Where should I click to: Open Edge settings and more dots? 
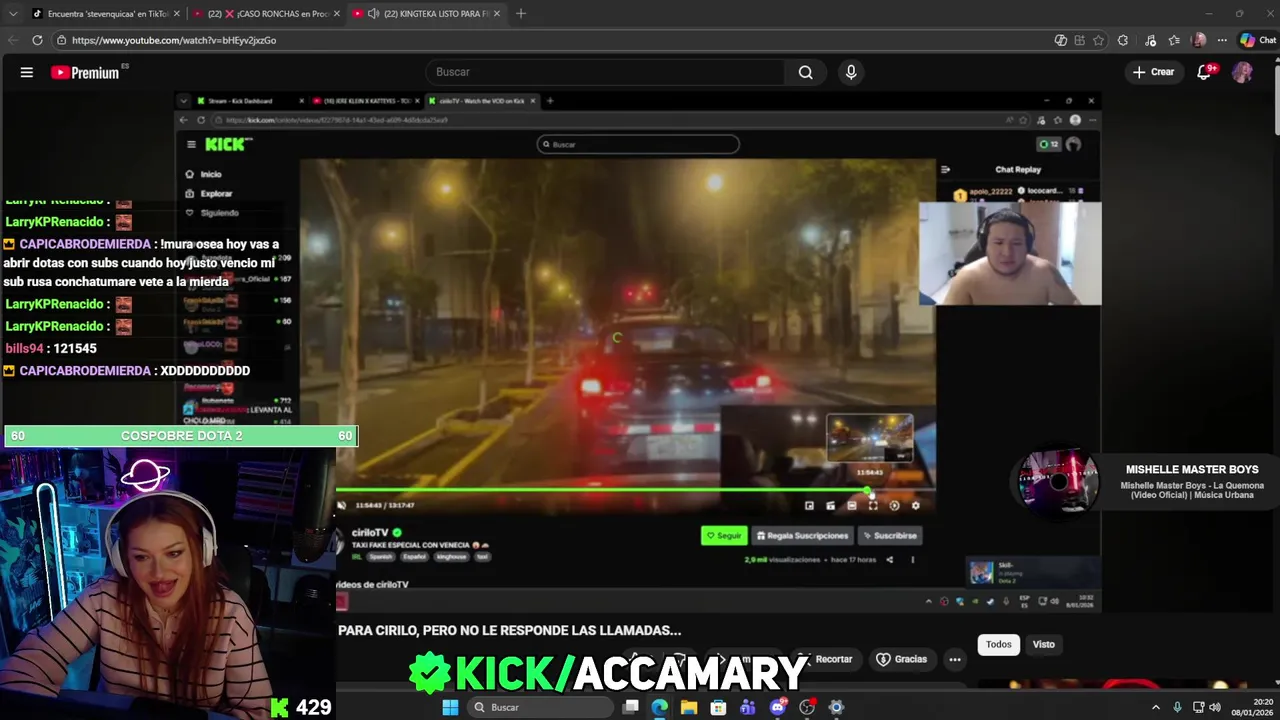1222,40
